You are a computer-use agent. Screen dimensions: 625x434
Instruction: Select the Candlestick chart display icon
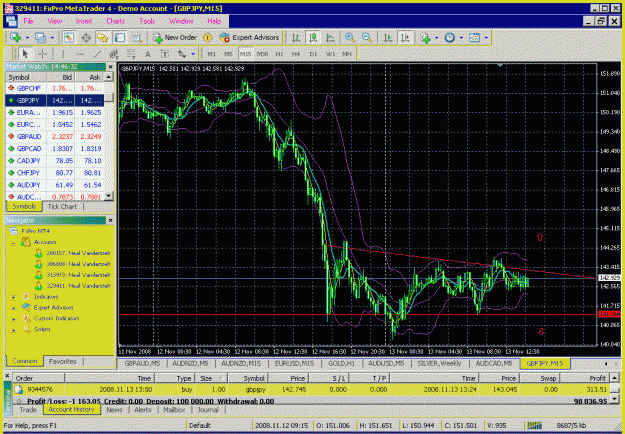pyautogui.click(x=313, y=37)
